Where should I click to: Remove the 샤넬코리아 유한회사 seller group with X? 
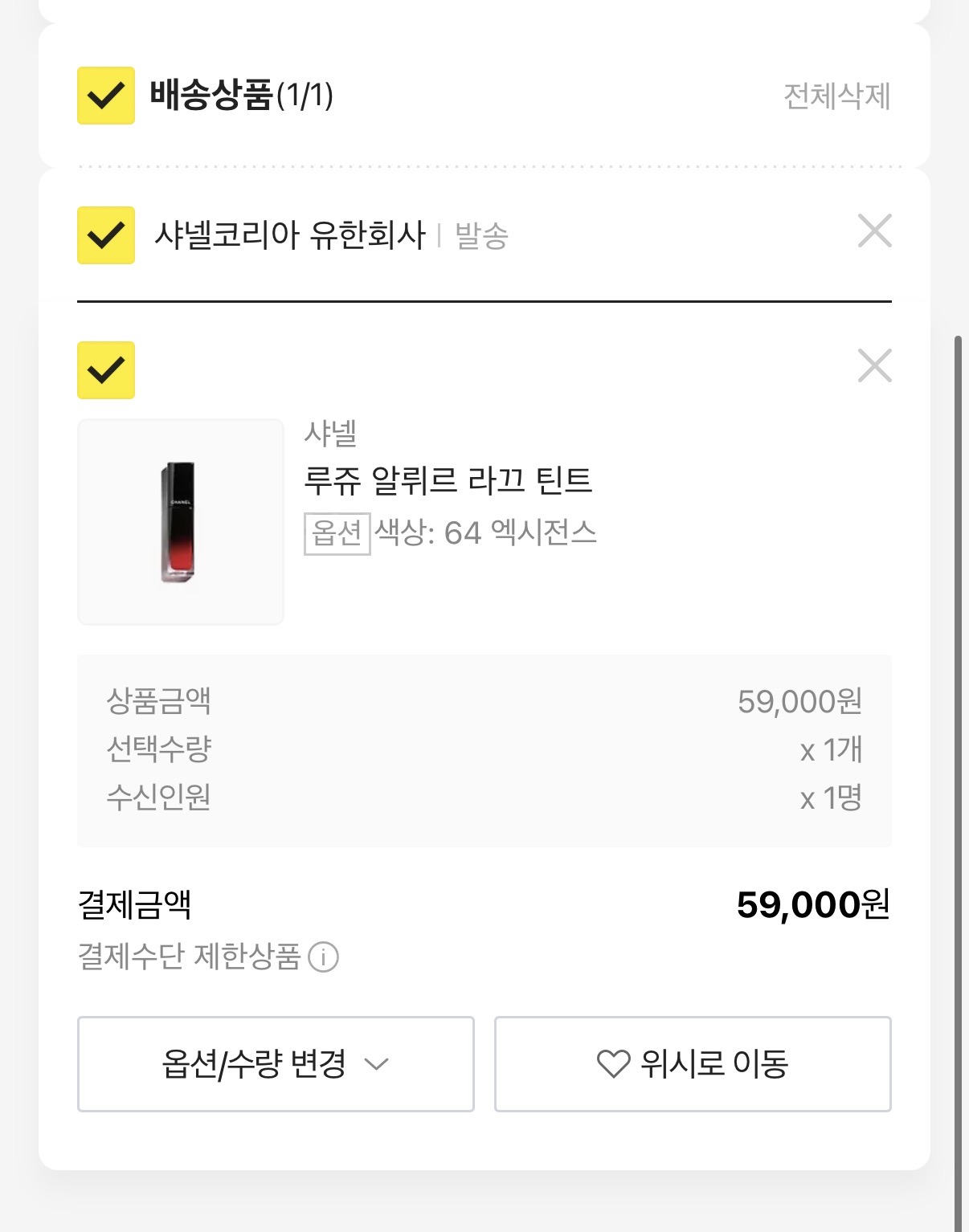[875, 231]
